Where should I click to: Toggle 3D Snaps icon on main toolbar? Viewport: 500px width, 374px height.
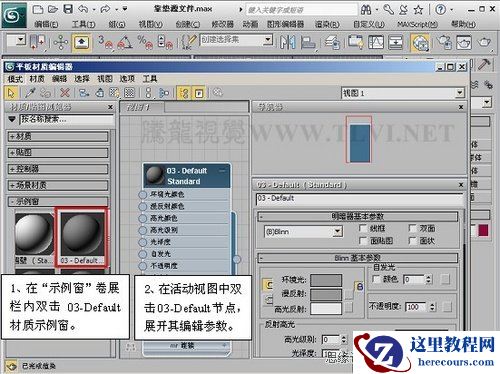[105, 42]
